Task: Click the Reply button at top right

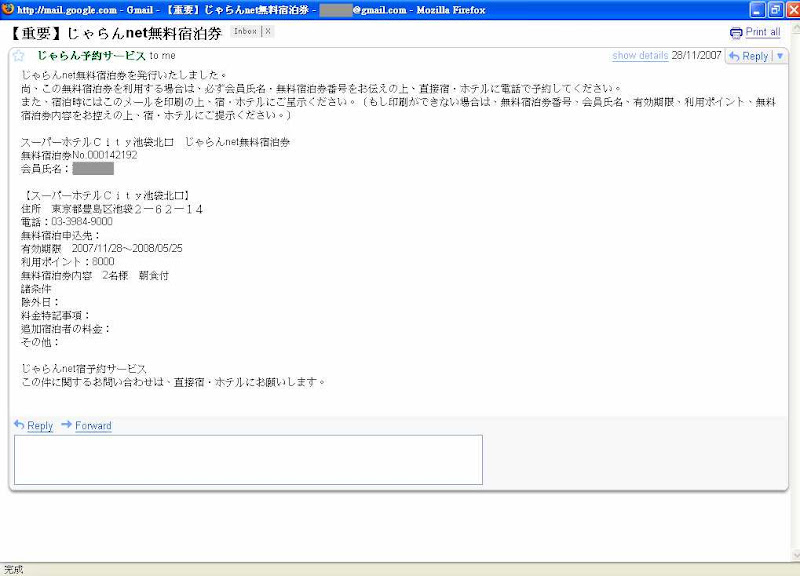Action: pyautogui.click(x=748, y=56)
